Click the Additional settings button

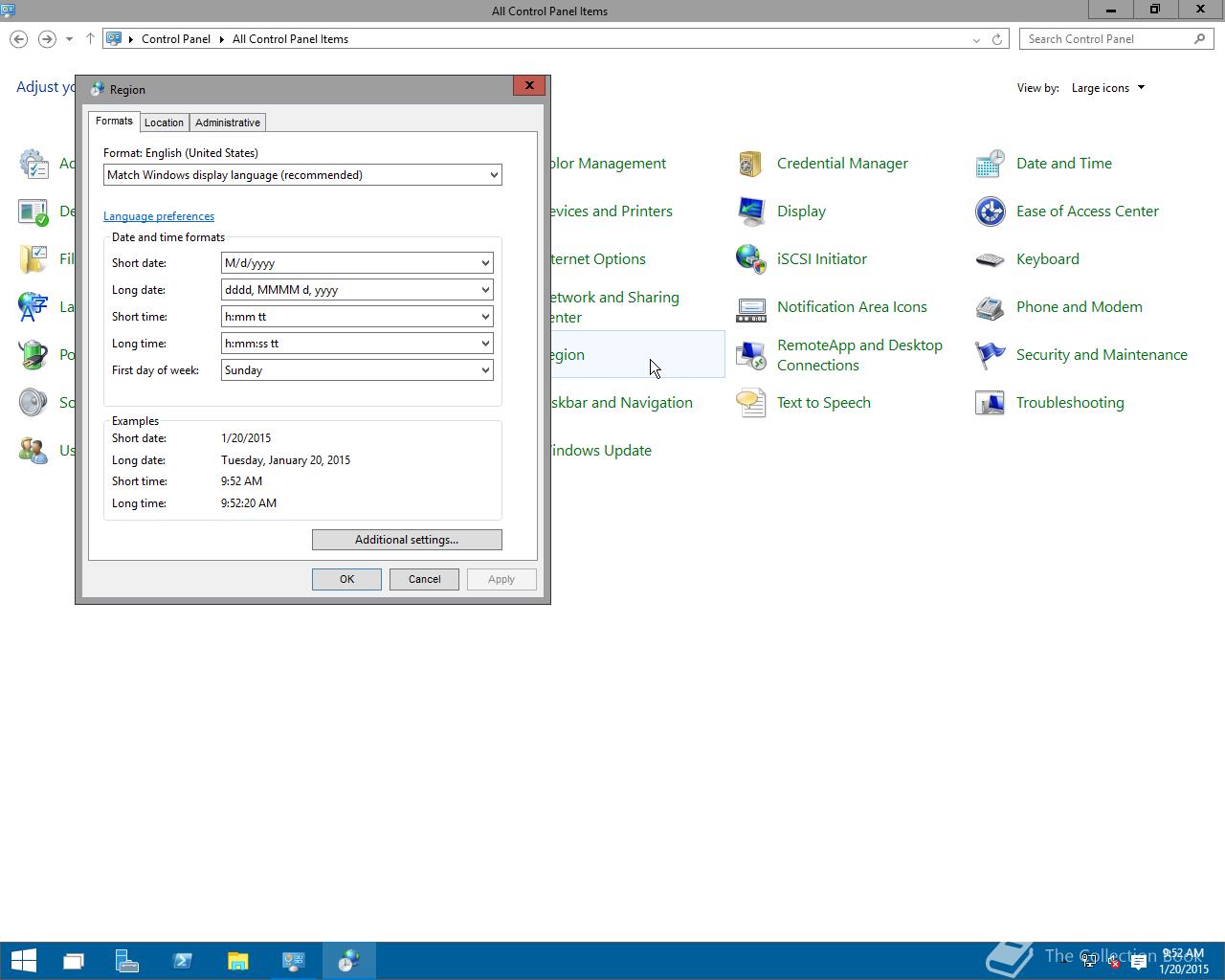pyautogui.click(x=407, y=540)
